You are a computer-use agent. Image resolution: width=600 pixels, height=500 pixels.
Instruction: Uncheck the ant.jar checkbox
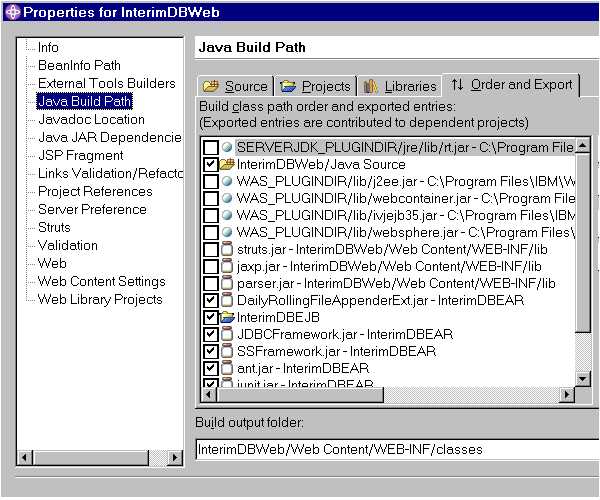pos(211,368)
